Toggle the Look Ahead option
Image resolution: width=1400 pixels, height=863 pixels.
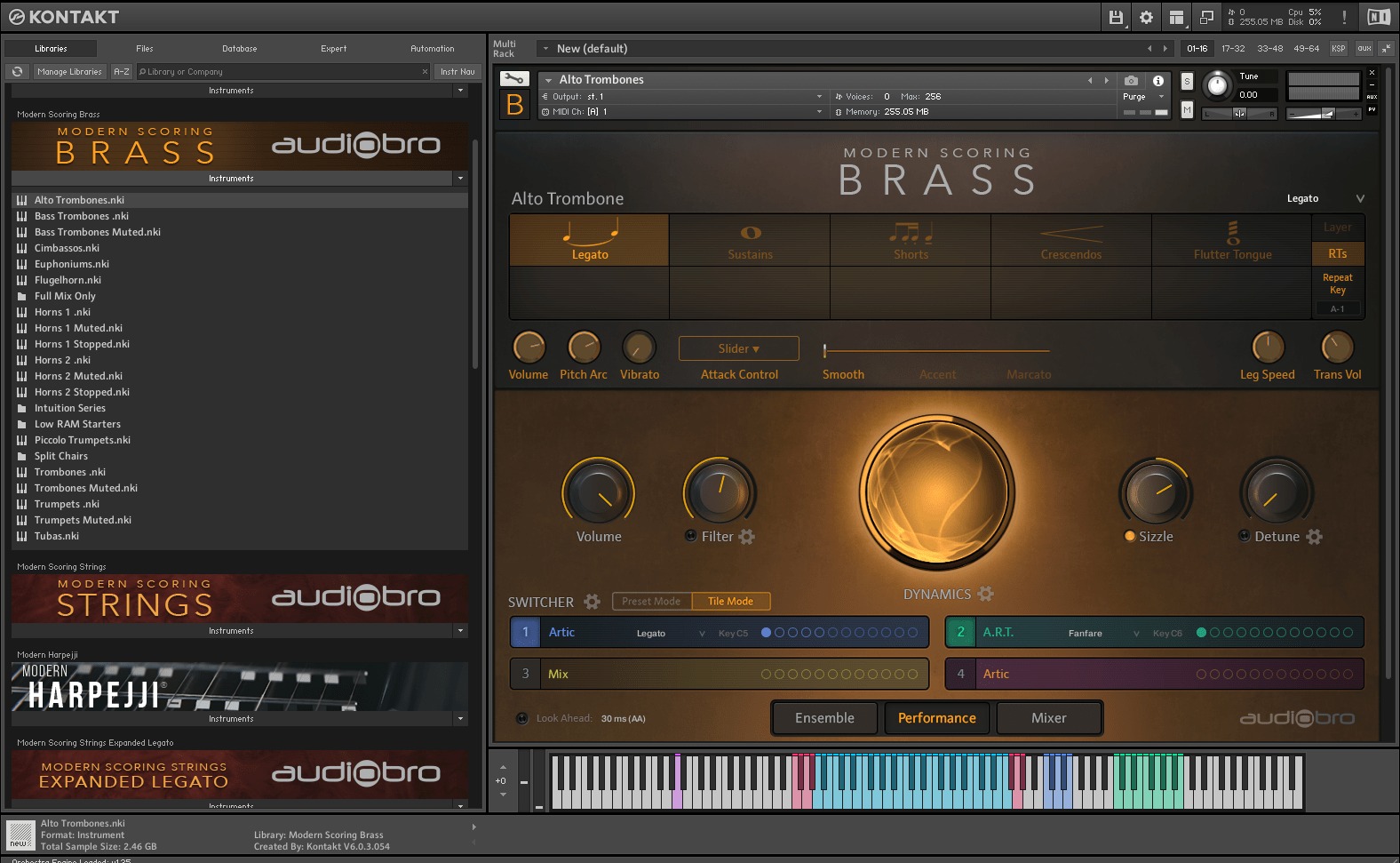(522, 718)
